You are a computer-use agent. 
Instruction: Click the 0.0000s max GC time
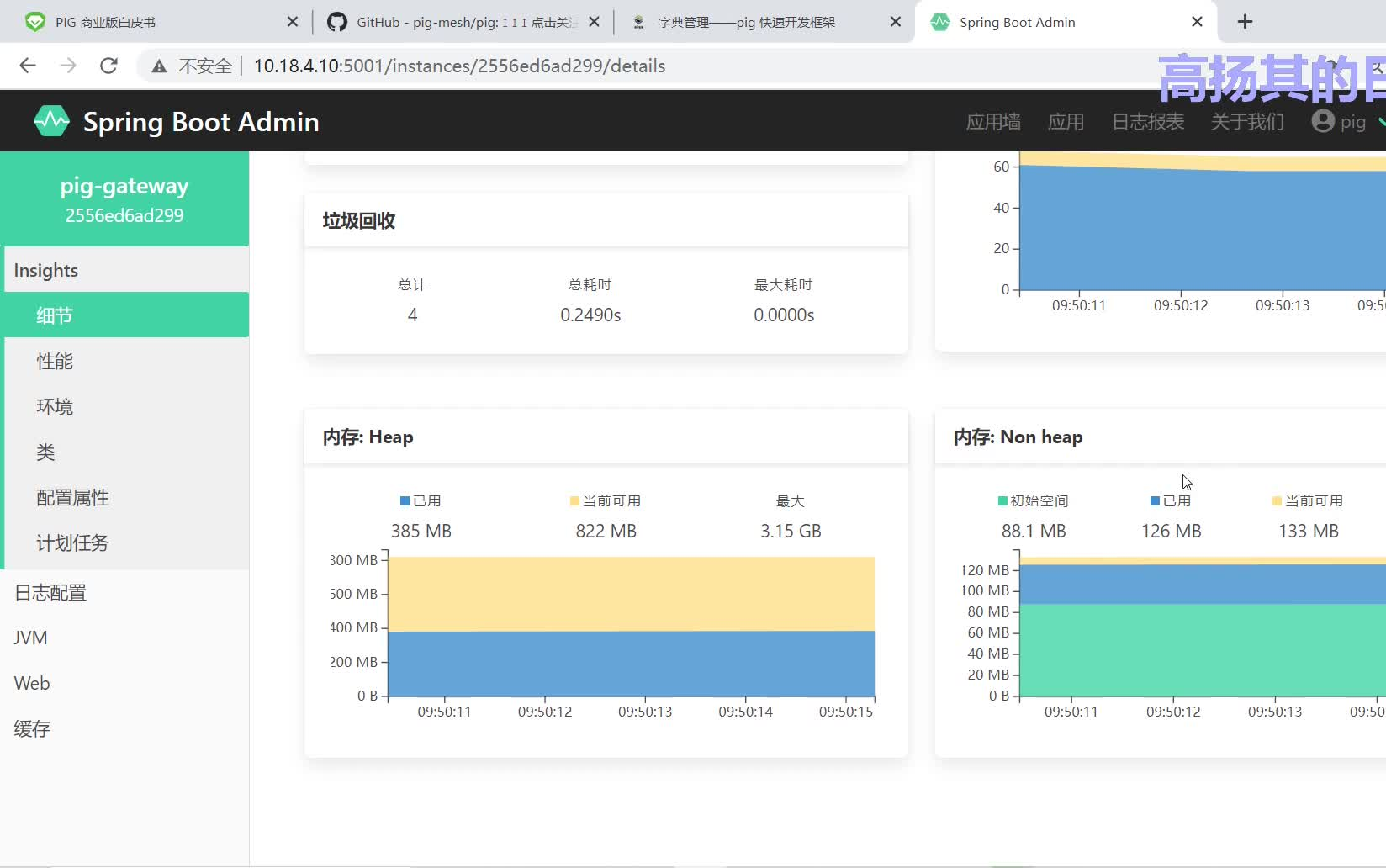[784, 315]
